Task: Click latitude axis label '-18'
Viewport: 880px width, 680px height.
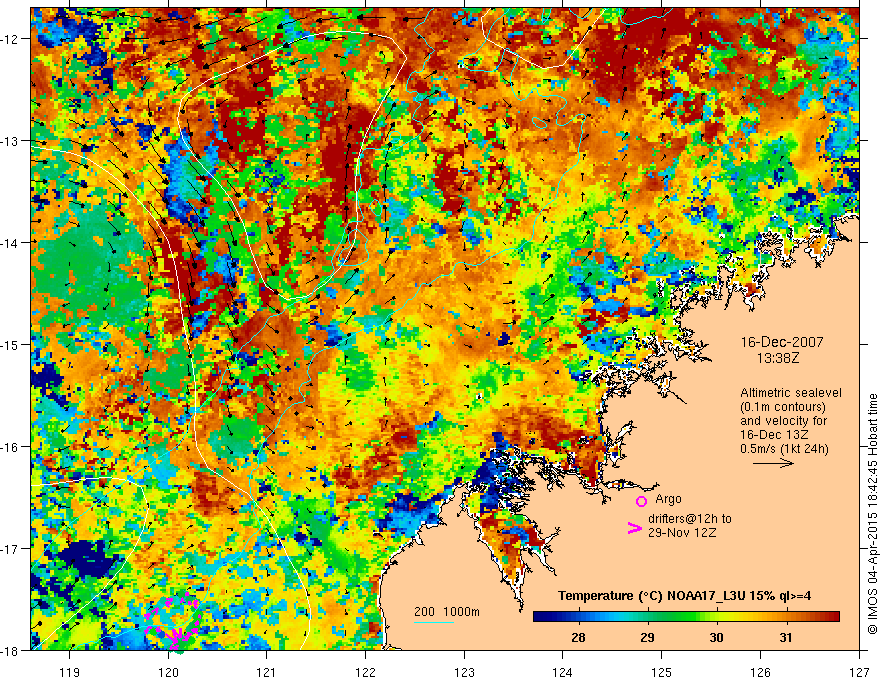Action: 10,650
